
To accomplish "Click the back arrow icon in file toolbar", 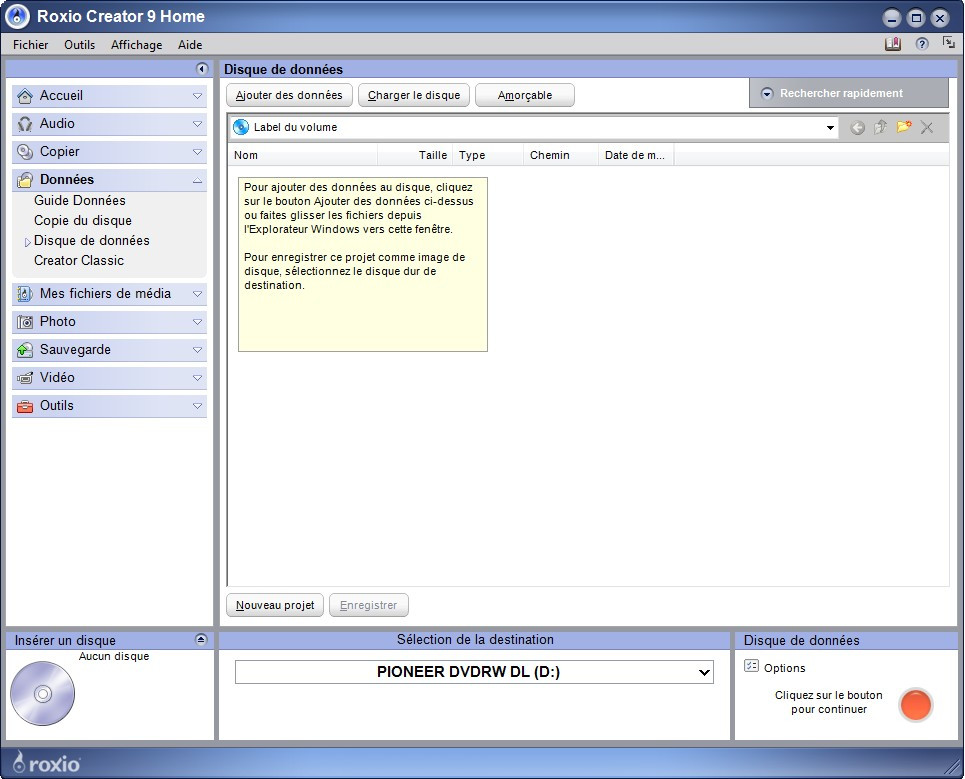I will (857, 127).
